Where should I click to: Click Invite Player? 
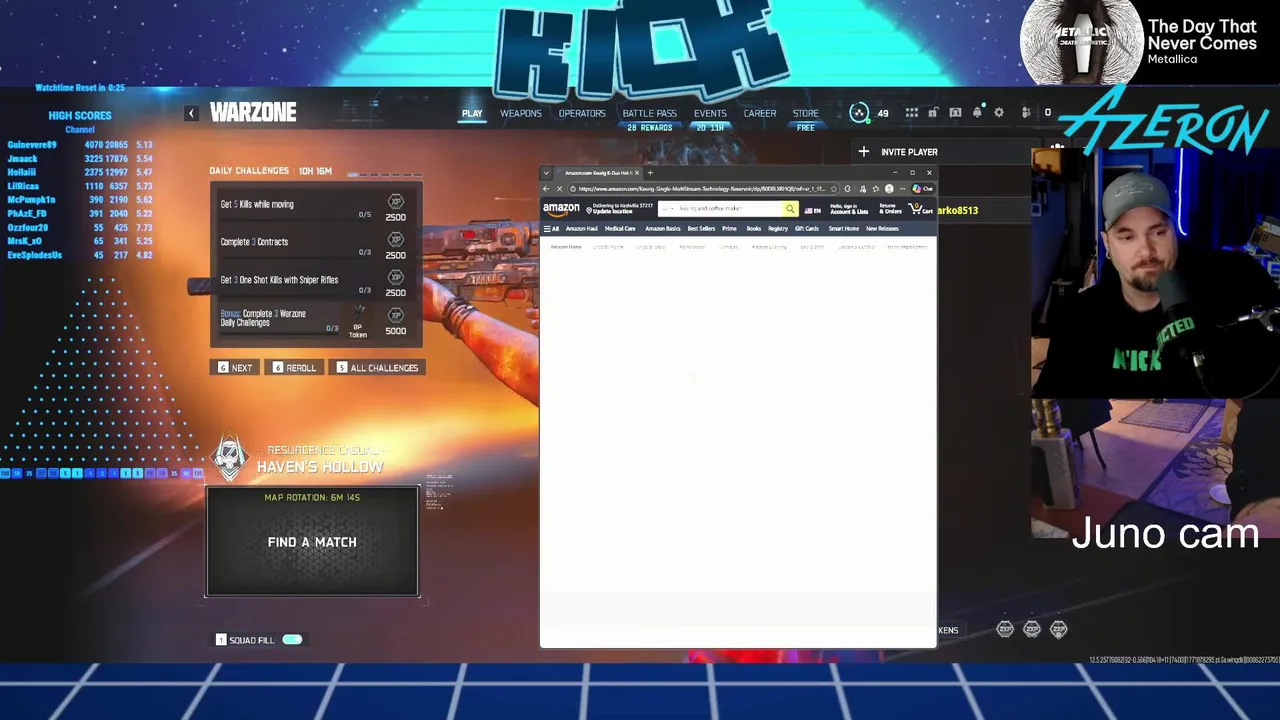click(x=909, y=152)
